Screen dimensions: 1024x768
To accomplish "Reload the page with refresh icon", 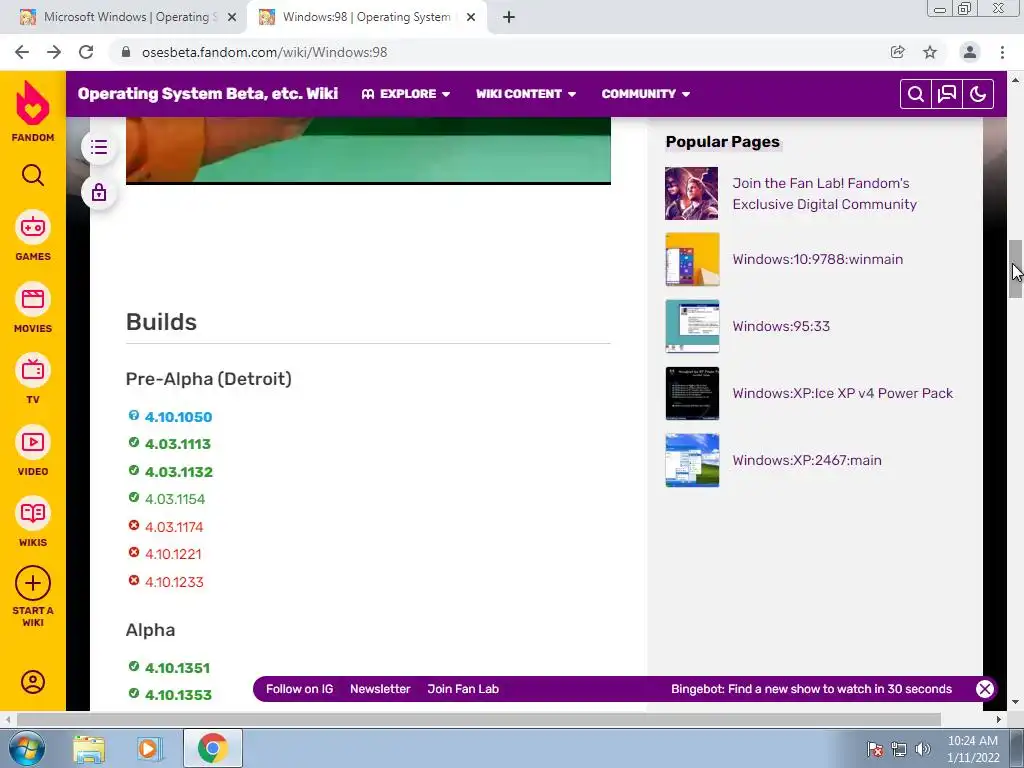I will tap(86, 52).
